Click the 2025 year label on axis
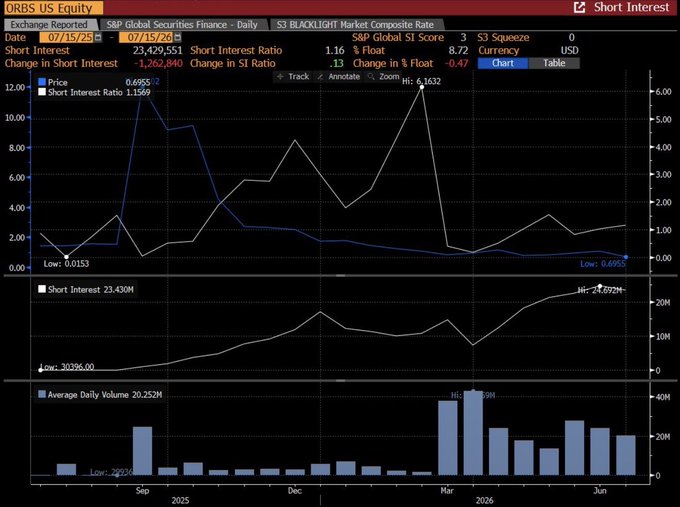 pyautogui.click(x=180, y=500)
